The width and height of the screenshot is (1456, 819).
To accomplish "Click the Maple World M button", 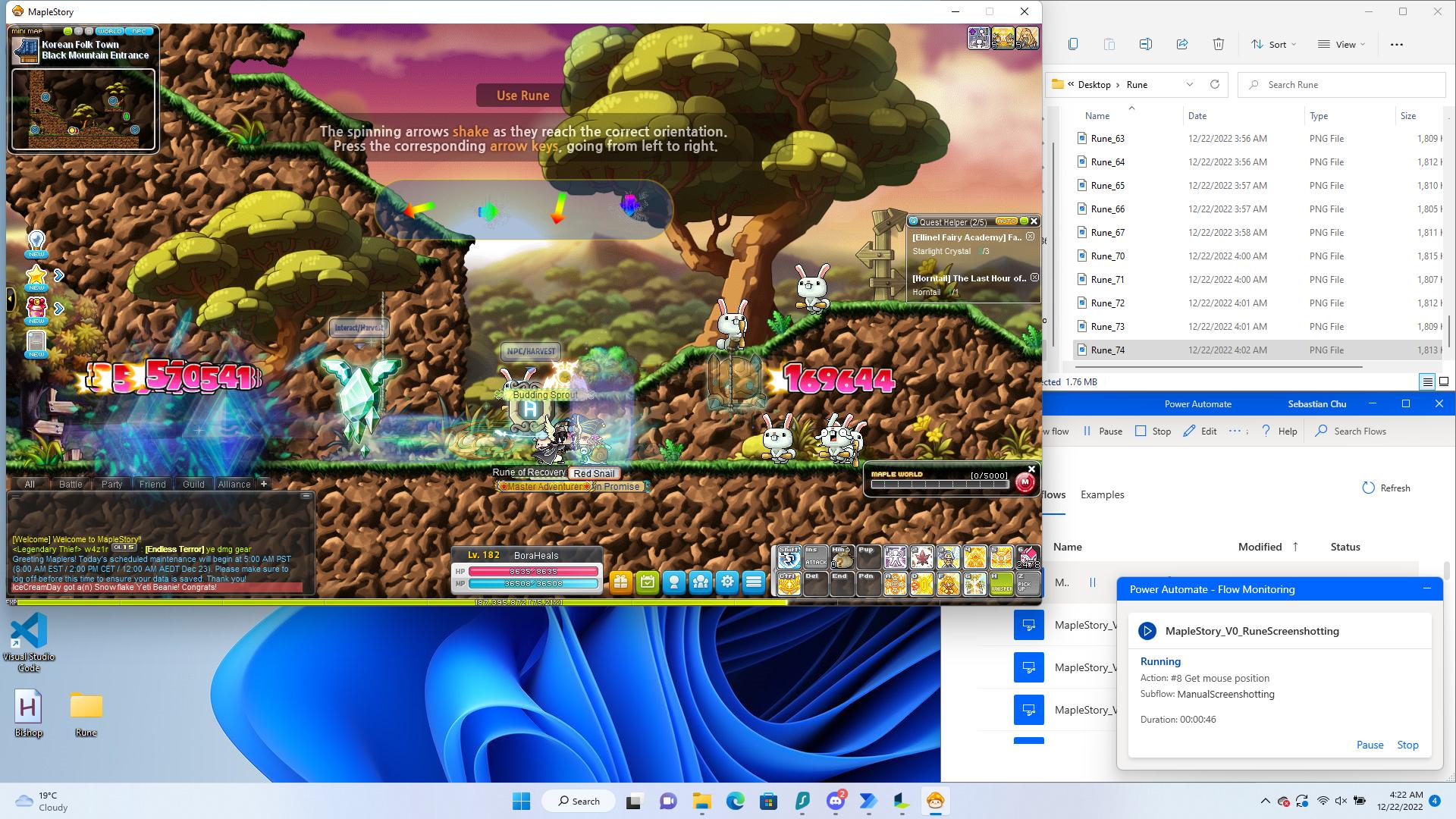I will tap(1025, 482).
